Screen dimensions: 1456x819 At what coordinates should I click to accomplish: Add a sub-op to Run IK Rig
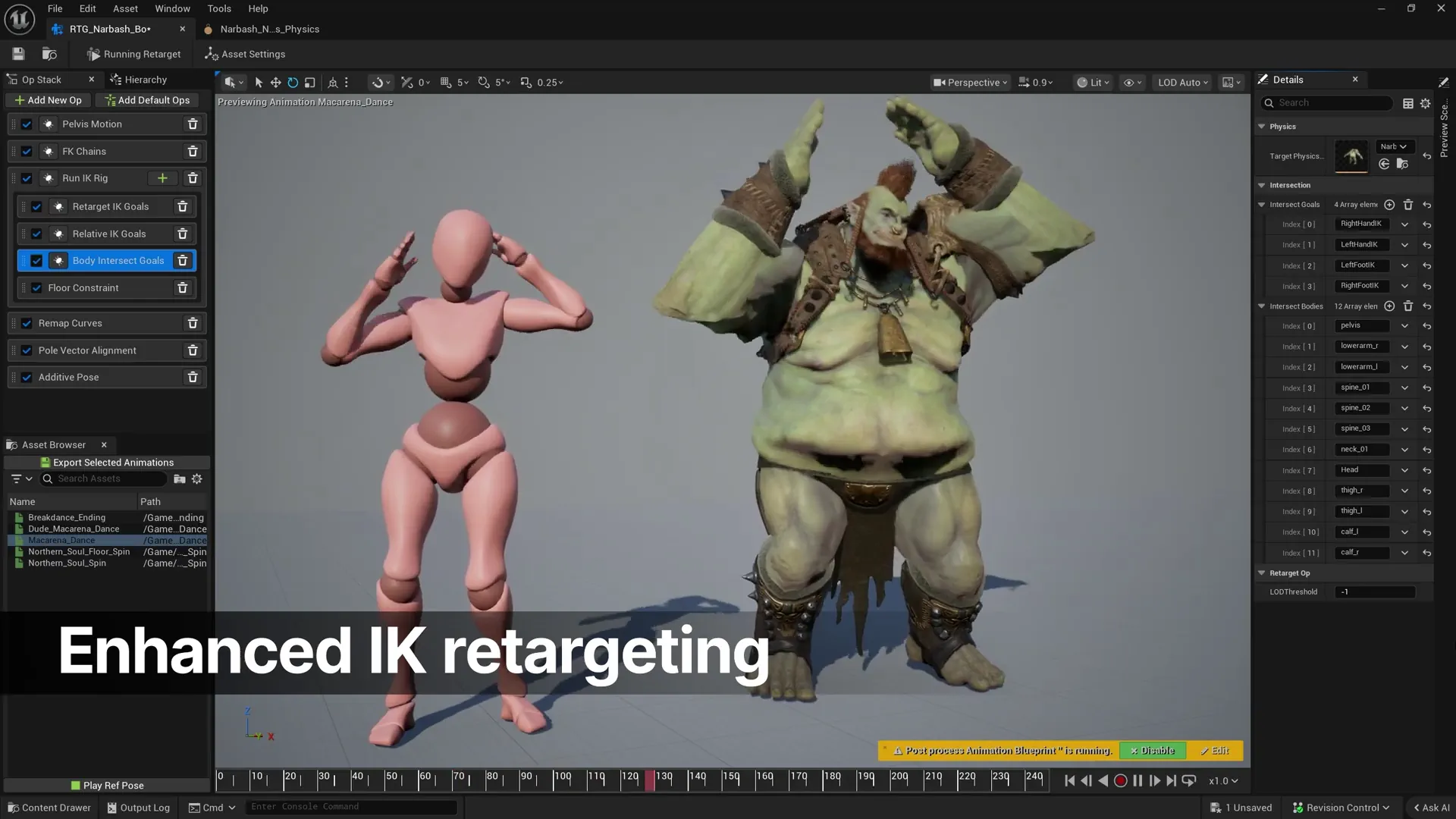[x=162, y=178]
